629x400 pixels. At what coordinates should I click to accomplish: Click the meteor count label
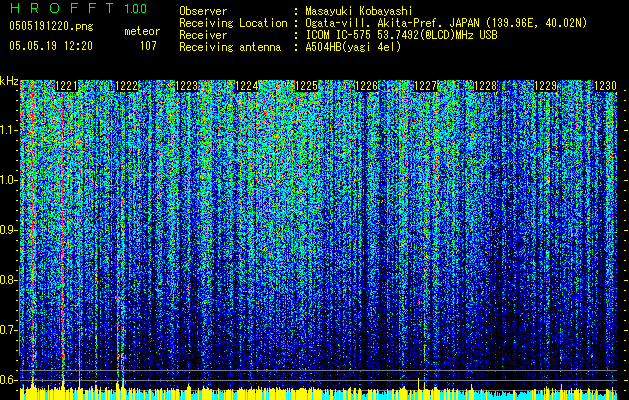[142, 31]
